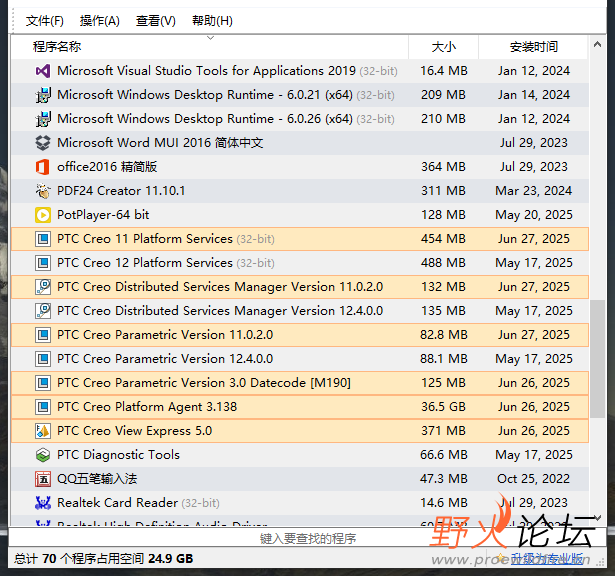615x576 pixels.
Task: Select Microsoft Visual Studio Tools for Applications 2019
Action: tap(300, 71)
